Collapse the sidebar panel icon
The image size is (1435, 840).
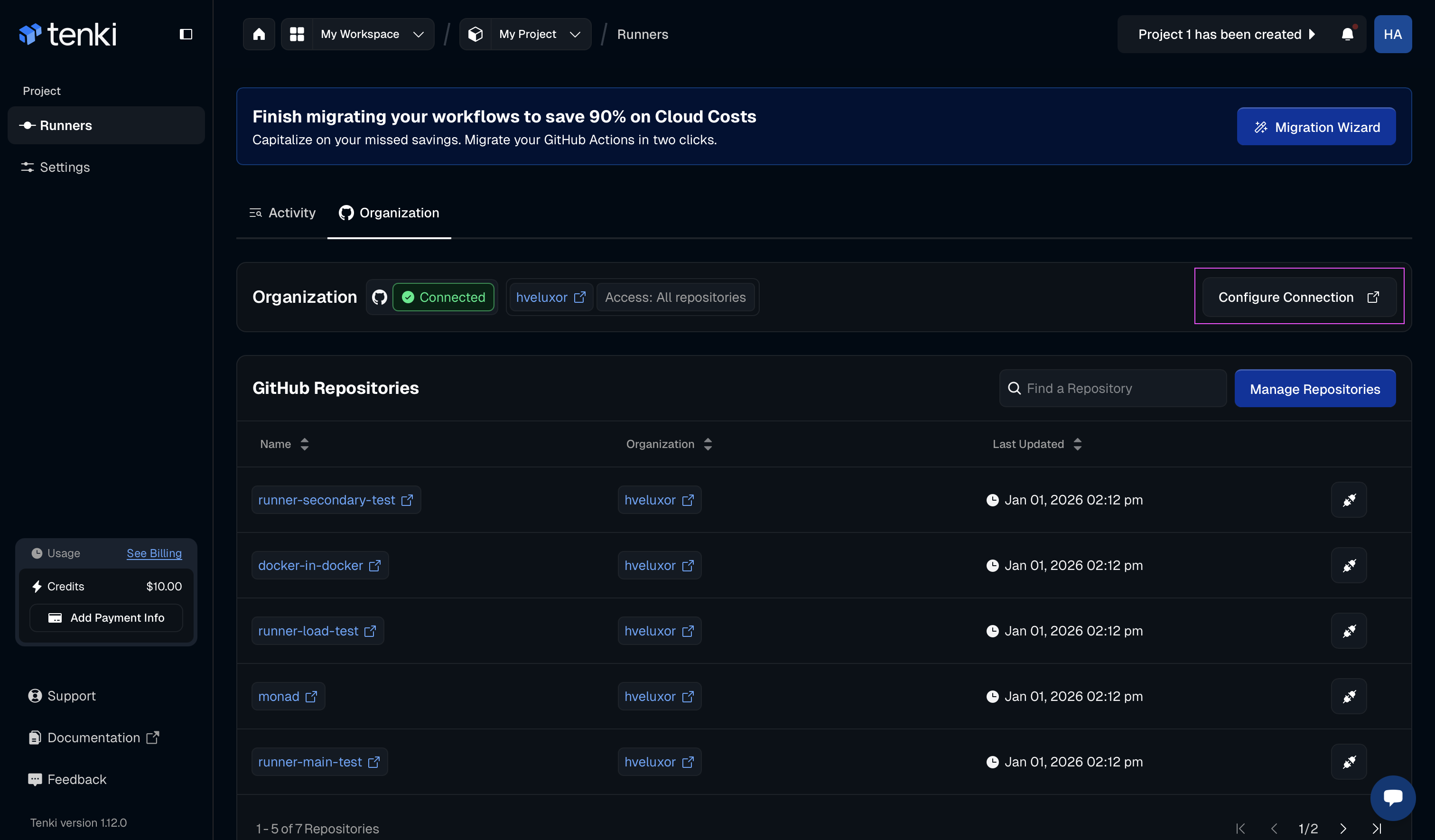click(186, 34)
